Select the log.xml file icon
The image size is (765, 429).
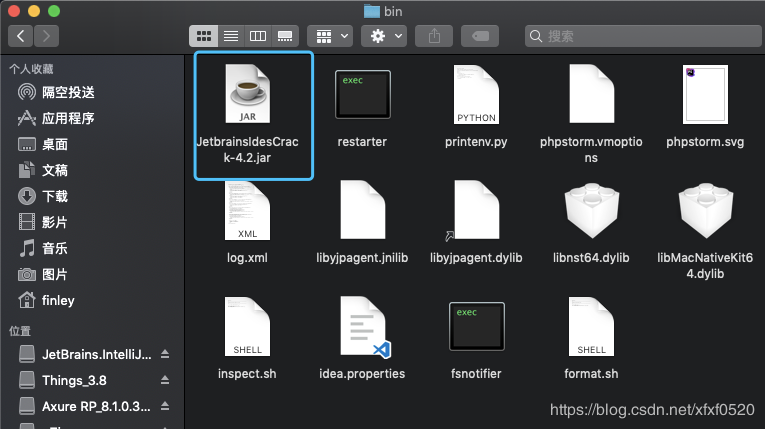click(x=247, y=210)
